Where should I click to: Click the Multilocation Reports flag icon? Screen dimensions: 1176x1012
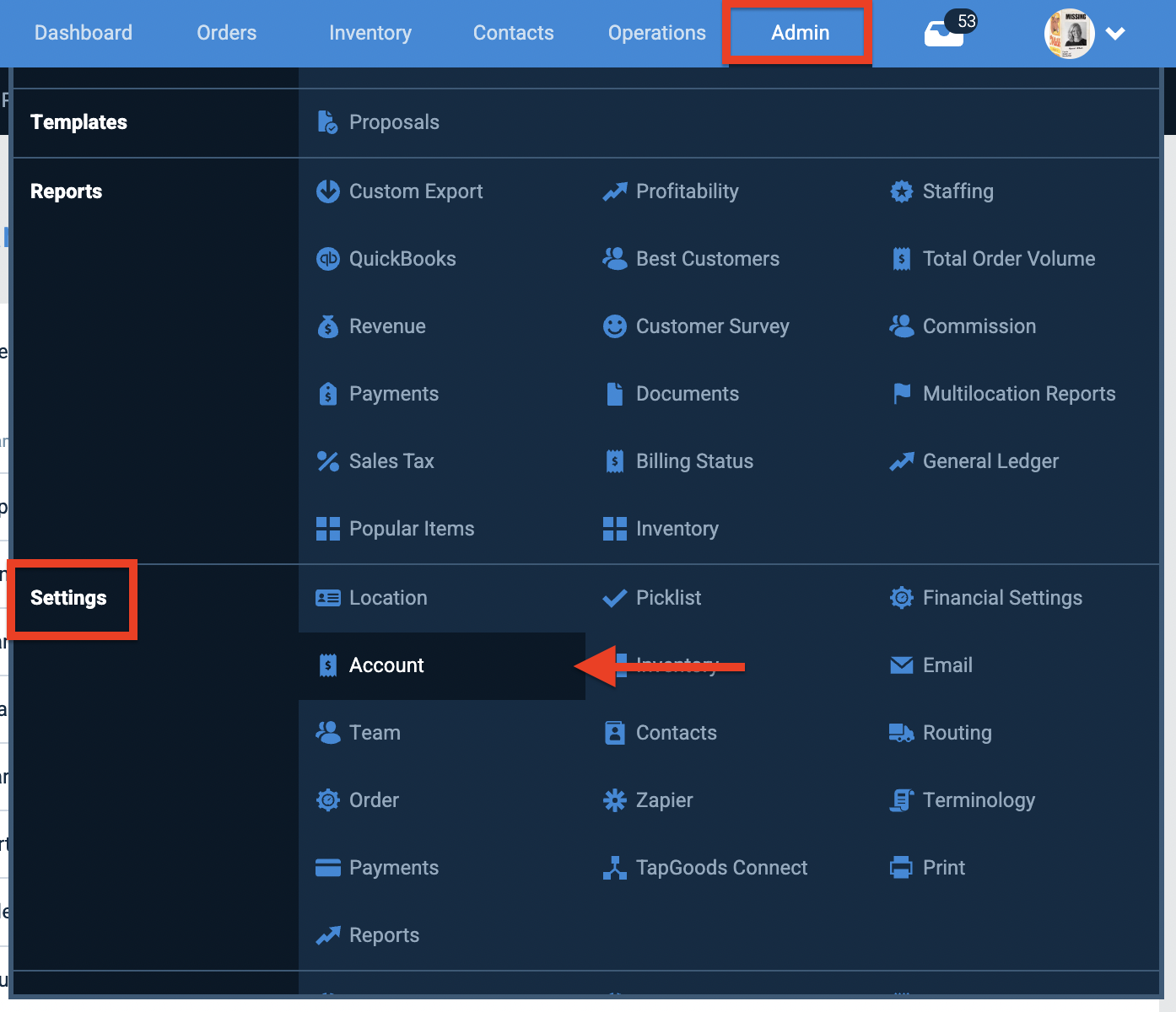(901, 394)
